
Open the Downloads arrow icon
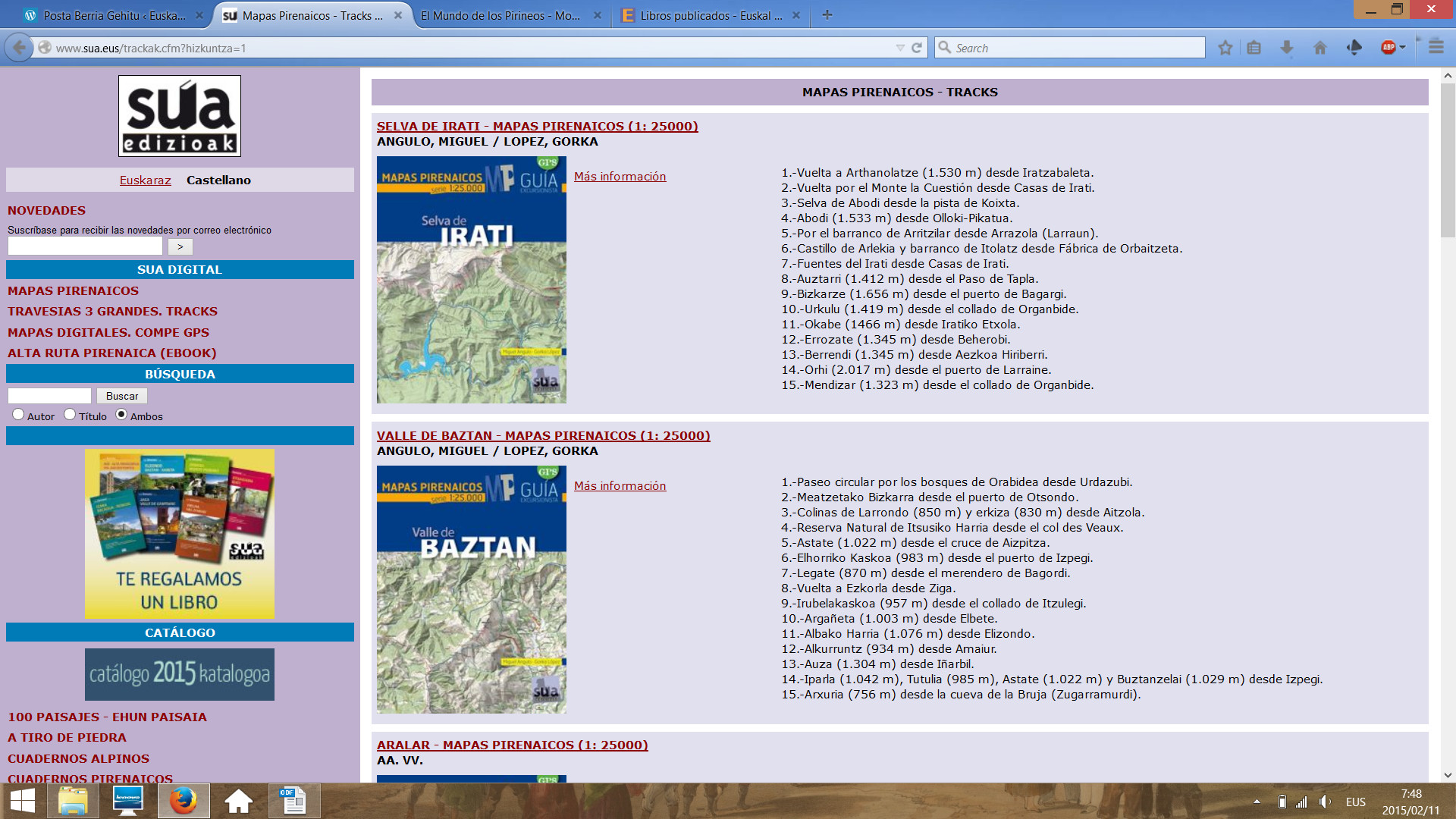click(1287, 48)
